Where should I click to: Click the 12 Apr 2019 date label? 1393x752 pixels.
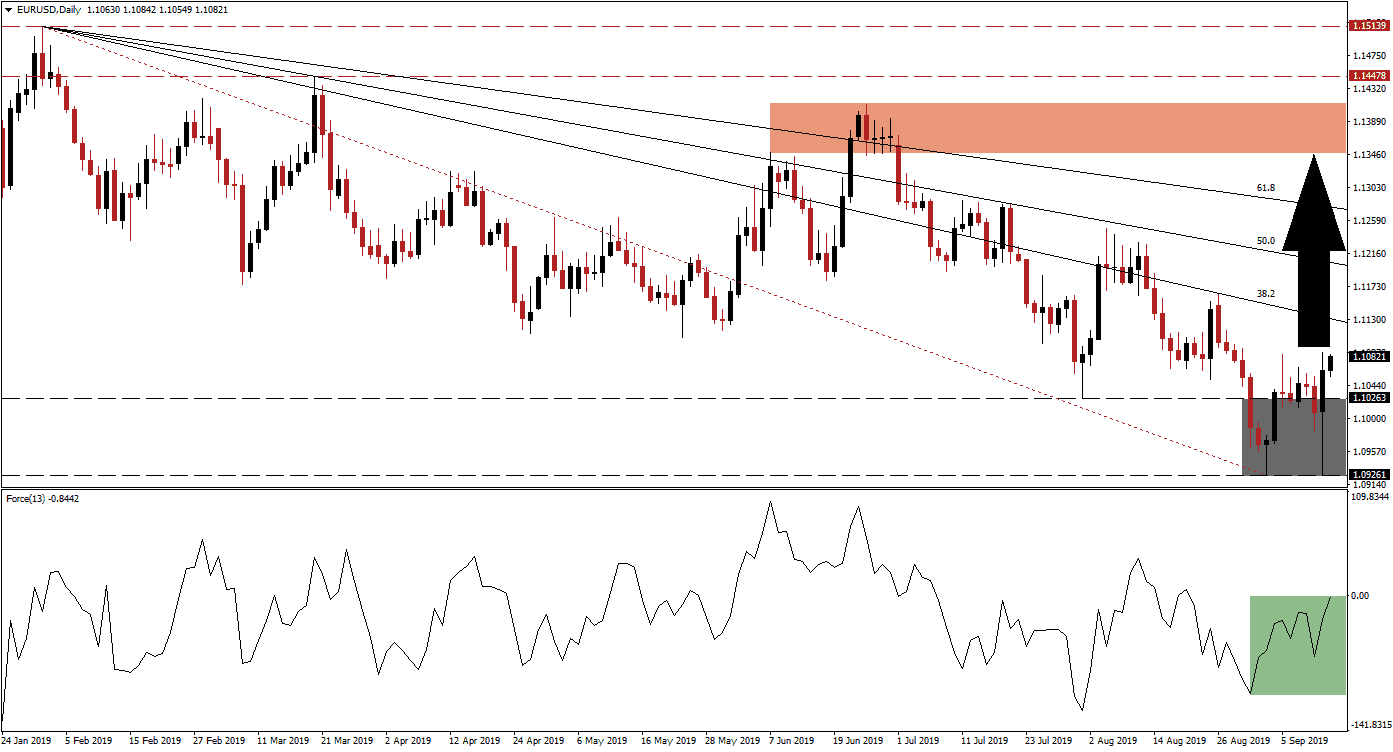(x=475, y=742)
